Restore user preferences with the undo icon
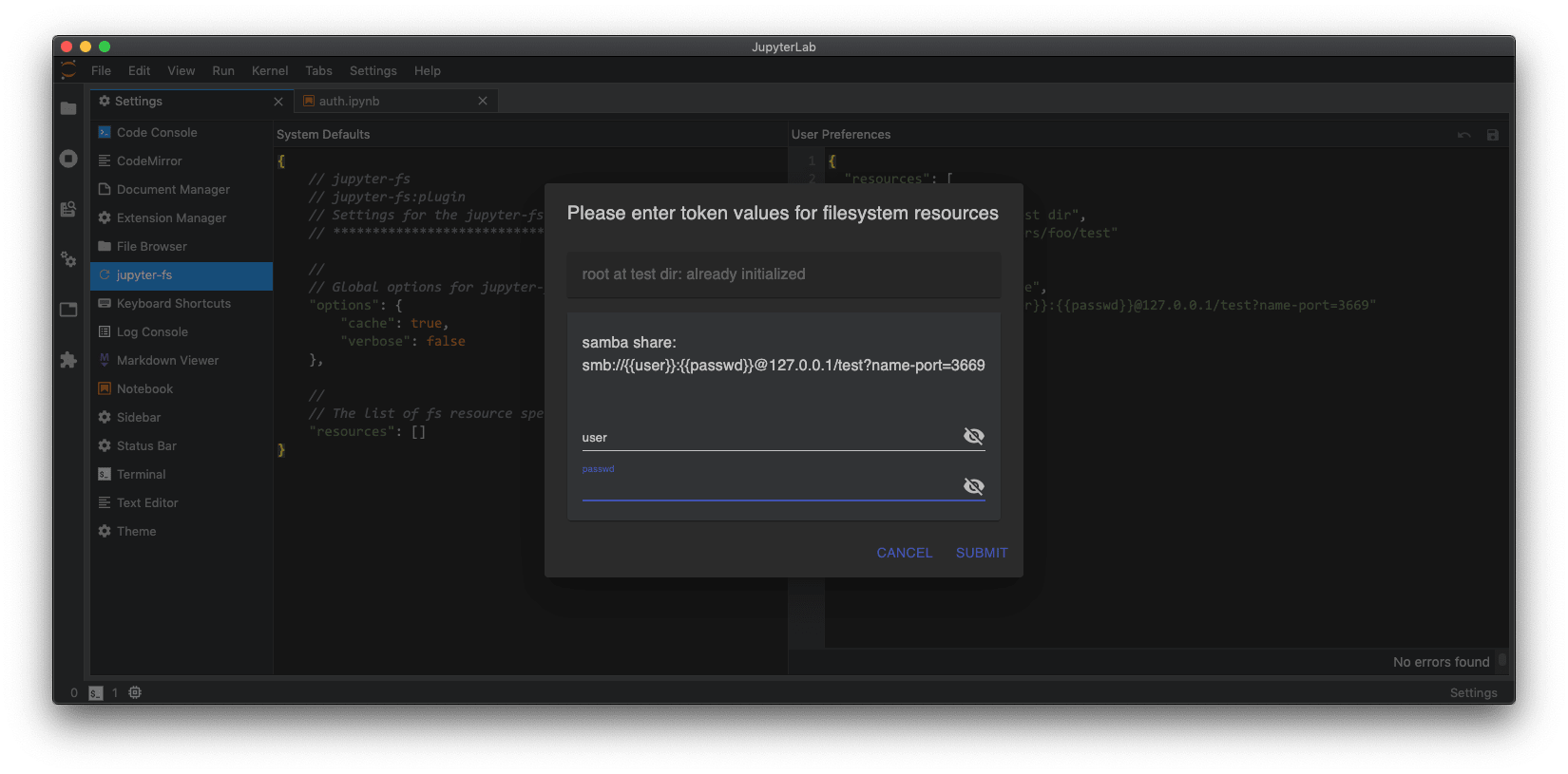The width and height of the screenshot is (1568, 774). (1464, 135)
